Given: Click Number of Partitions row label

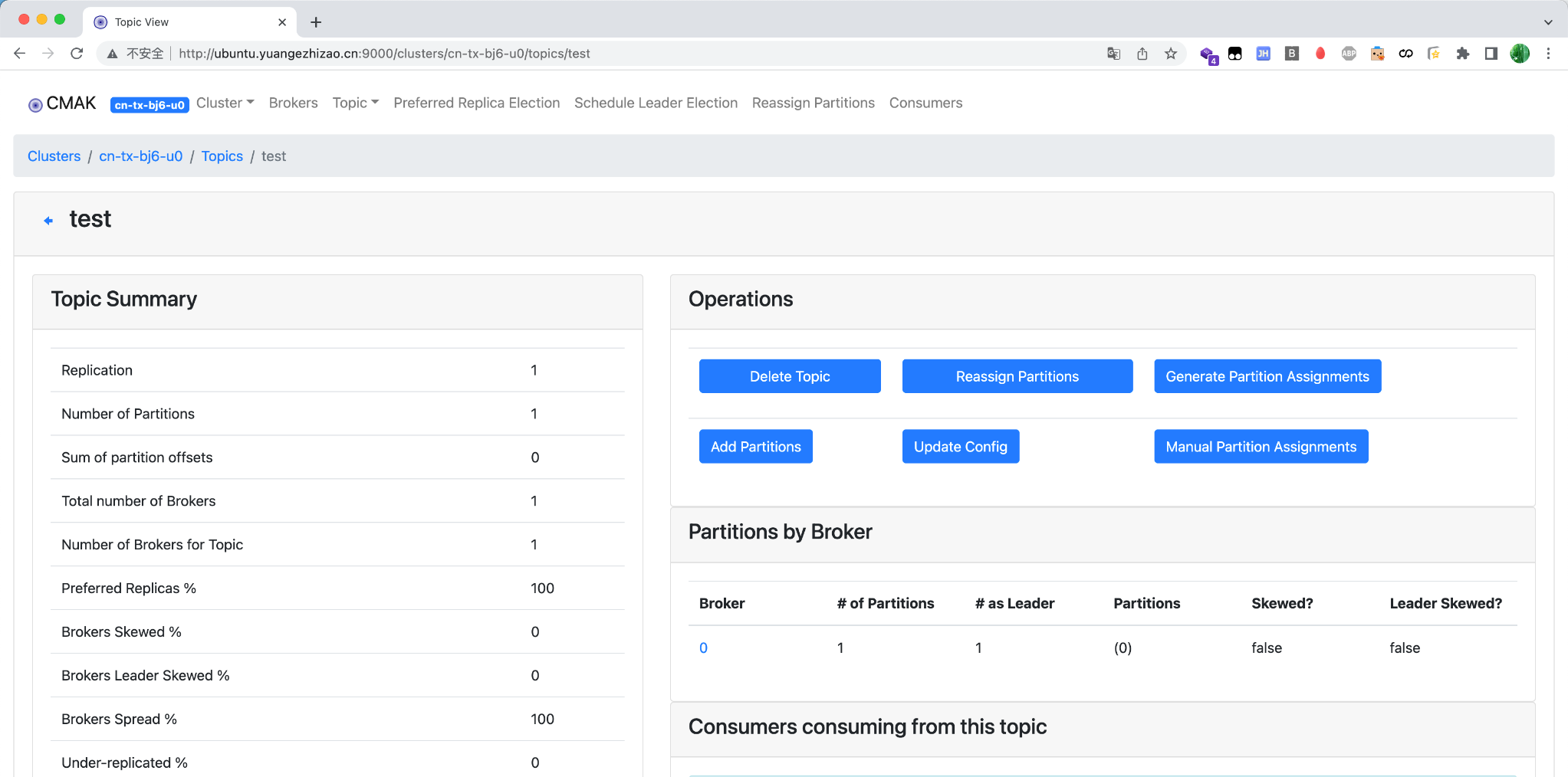Looking at the screenshot, I should click(x=128, y=414).
